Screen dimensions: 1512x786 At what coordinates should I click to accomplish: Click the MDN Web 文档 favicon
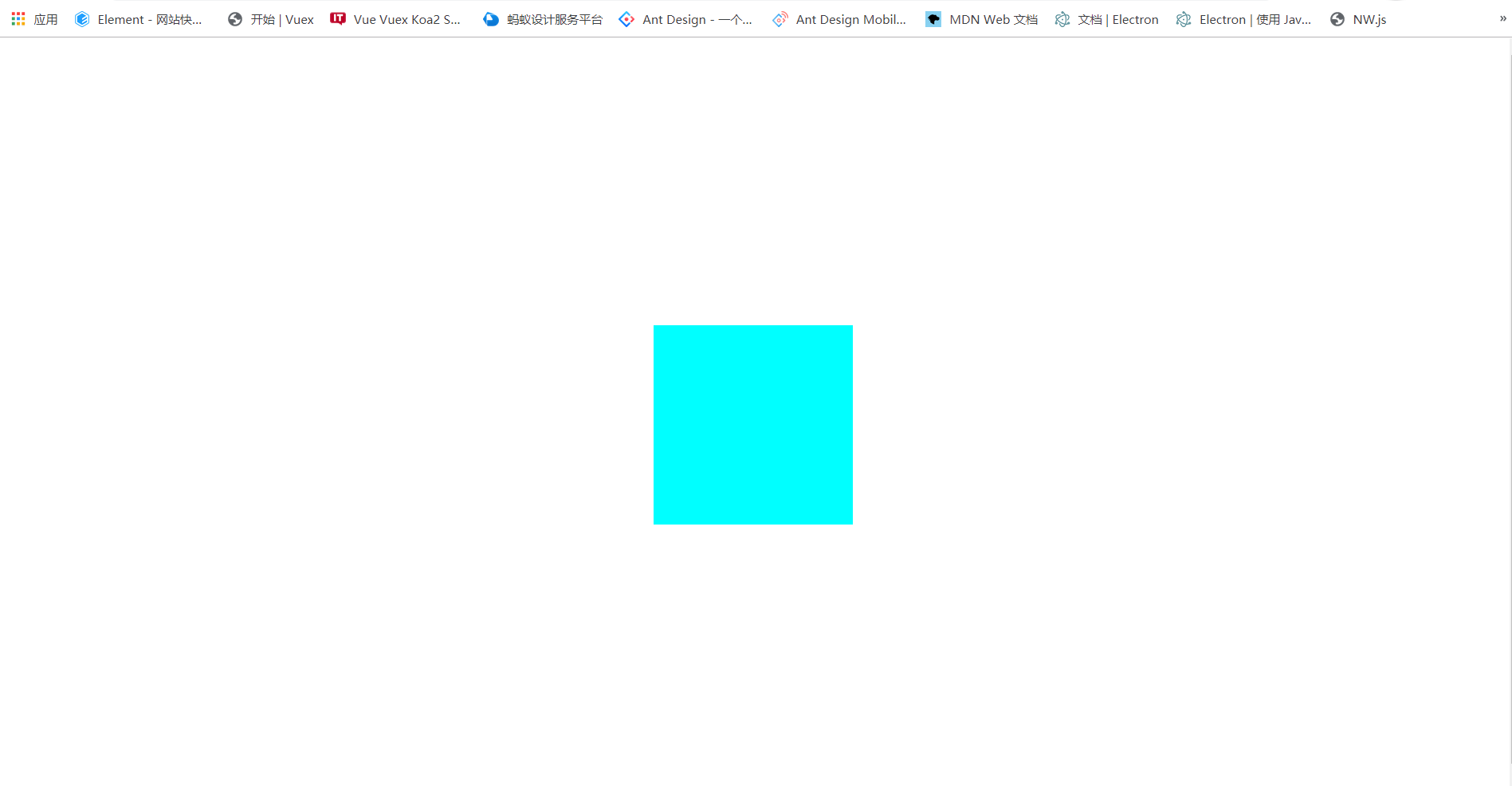click(x=933, y=19)
